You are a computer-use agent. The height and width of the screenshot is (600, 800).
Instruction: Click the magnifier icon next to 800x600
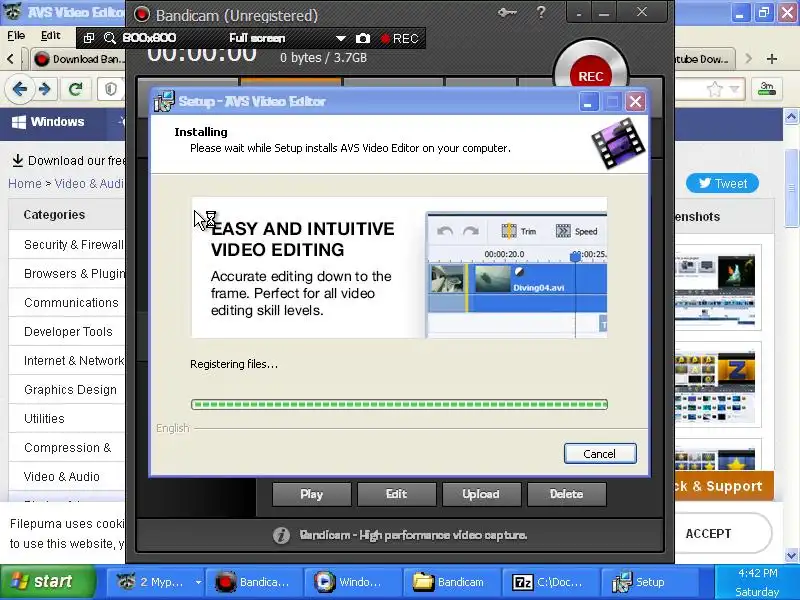coord(110,38)
